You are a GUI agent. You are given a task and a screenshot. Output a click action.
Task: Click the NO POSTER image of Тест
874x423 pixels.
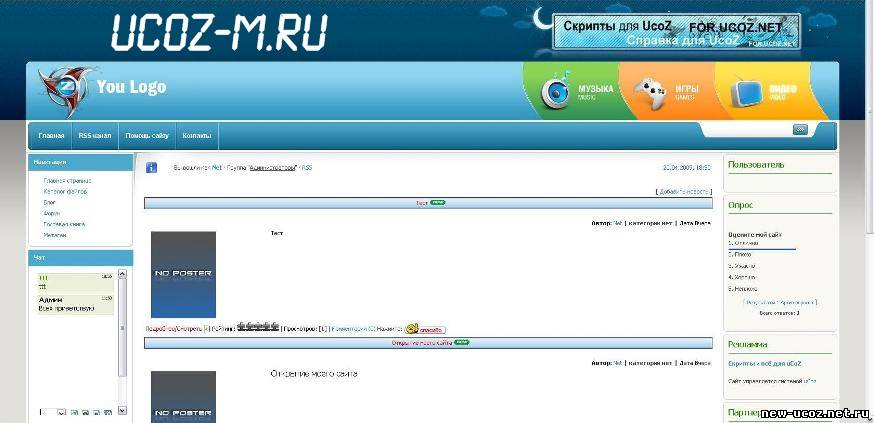pos(183,274)
